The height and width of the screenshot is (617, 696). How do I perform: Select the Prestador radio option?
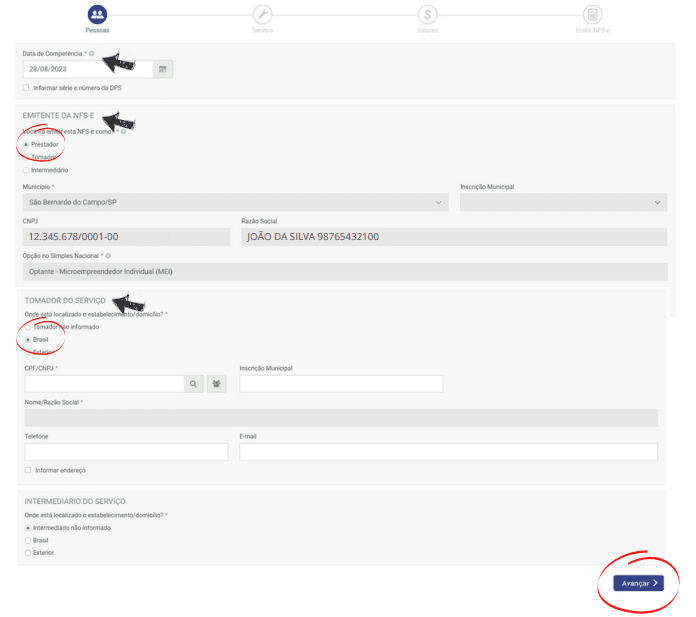[x=27, y=144]
